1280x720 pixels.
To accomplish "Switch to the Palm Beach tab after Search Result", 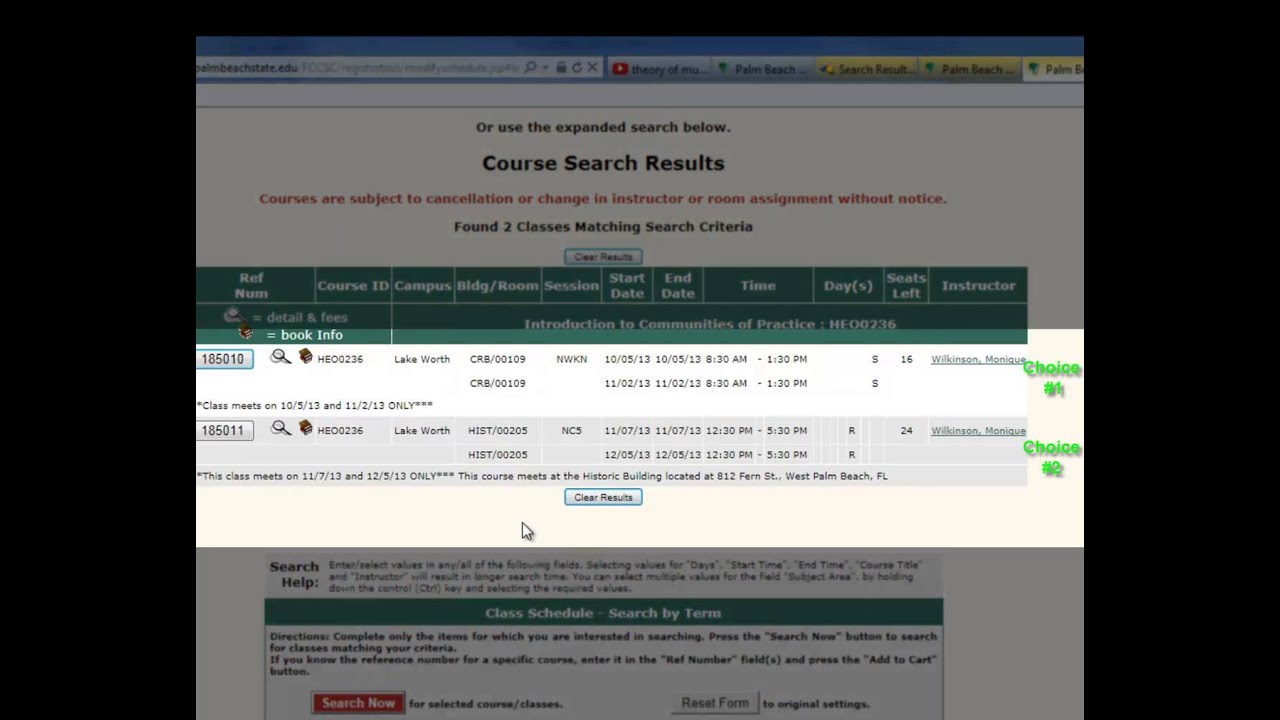I will tap(969, 69).
